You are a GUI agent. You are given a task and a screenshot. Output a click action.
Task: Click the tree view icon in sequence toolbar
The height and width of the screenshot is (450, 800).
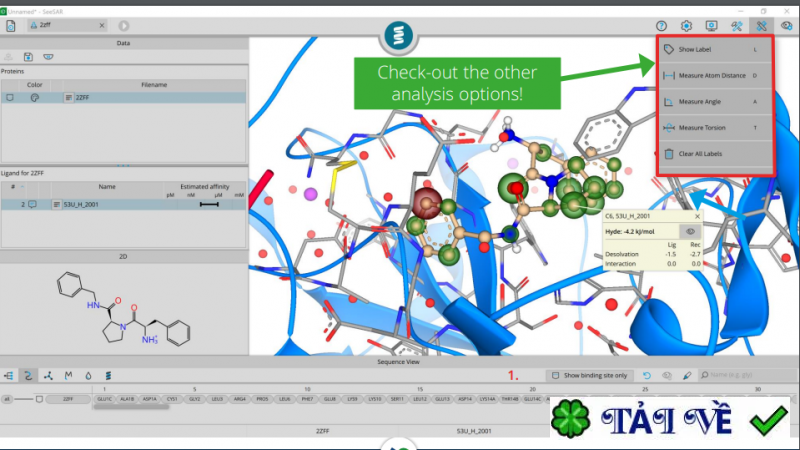9,376
